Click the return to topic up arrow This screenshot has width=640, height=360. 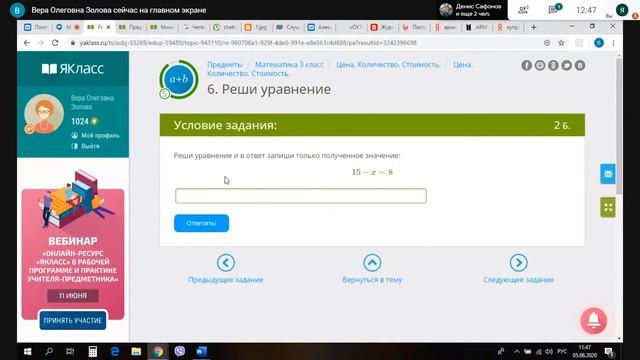(x=372, y=263)
